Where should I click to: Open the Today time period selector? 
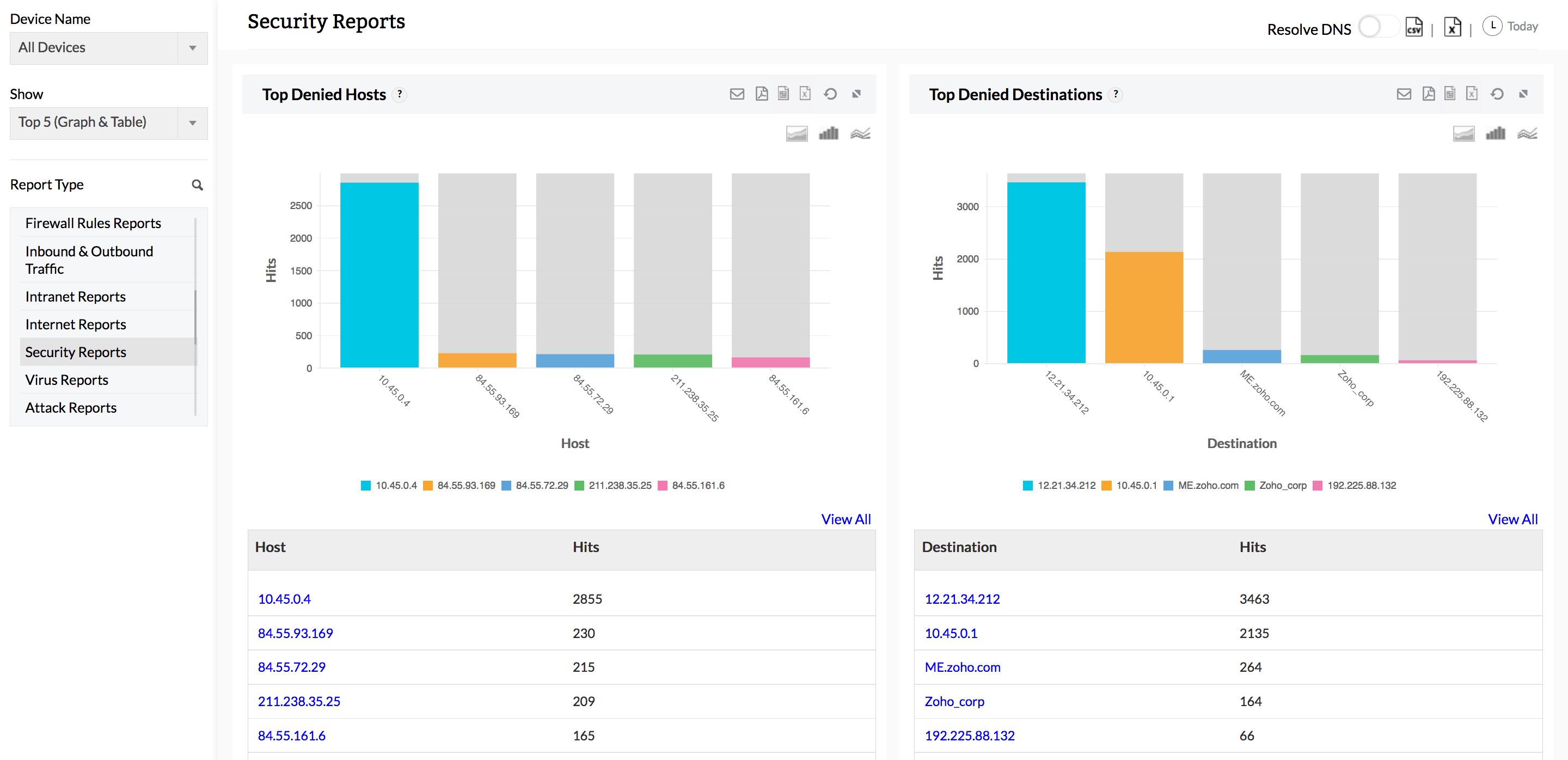(1511, 26)
